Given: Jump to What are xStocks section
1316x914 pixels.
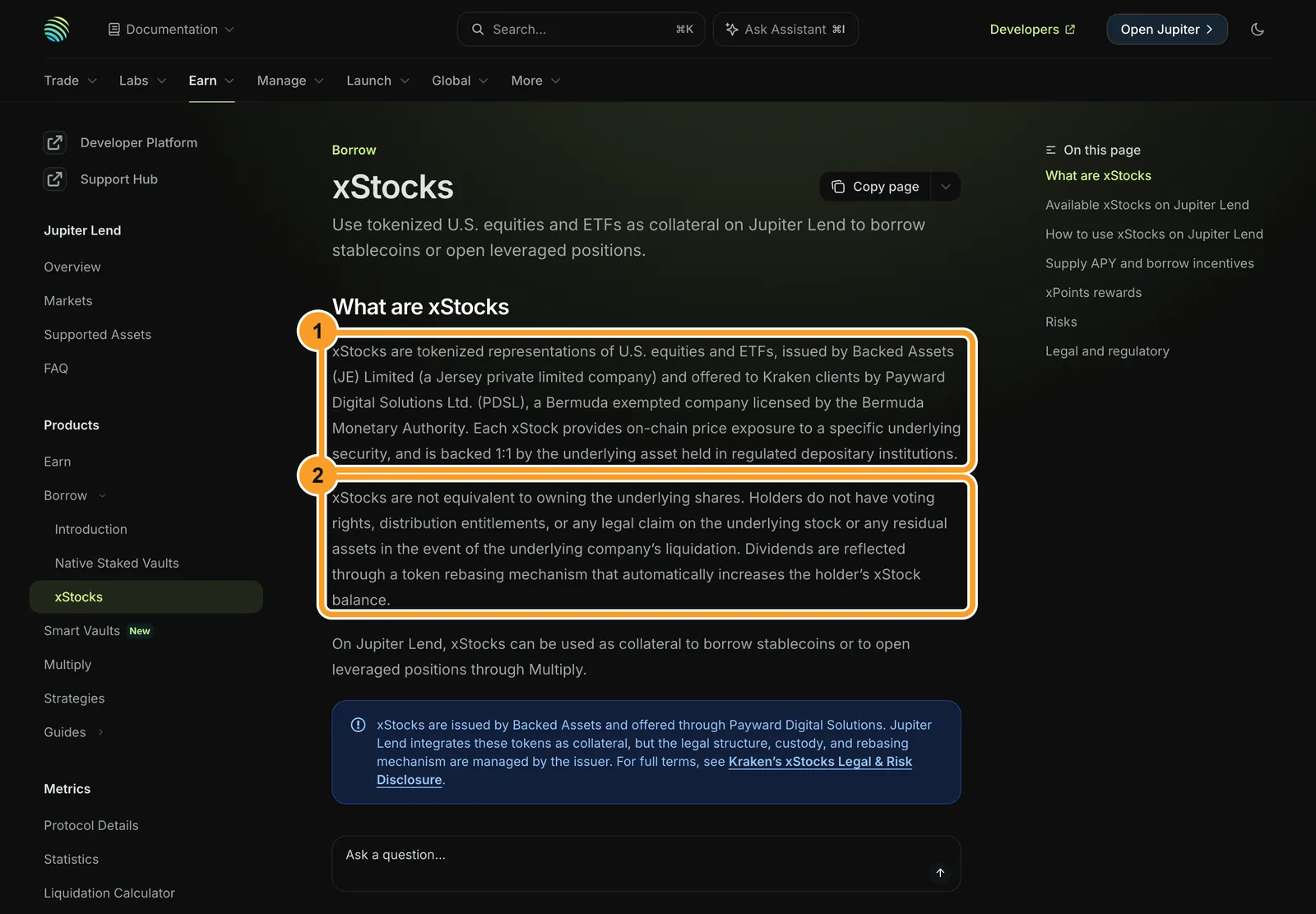Looking at the screenshot, I should [1098, 176].
